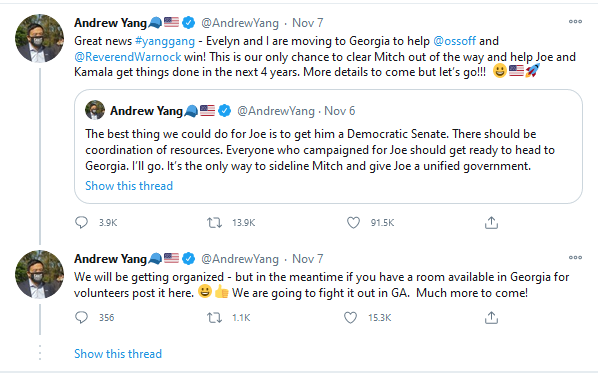The image size is (598, 373).
Task: Visit the @ossoff profile mention
Action: (x=455, y=41)
